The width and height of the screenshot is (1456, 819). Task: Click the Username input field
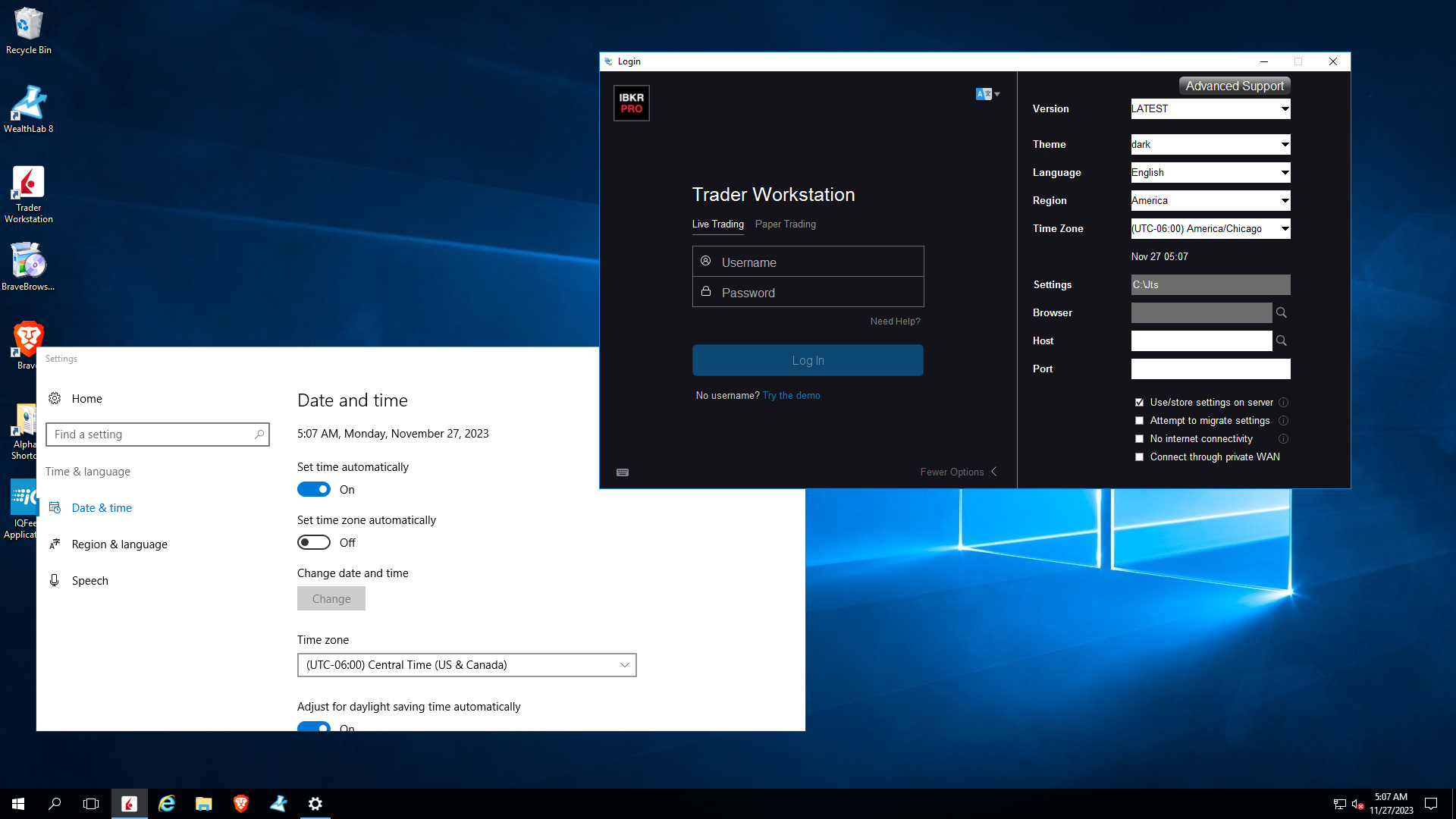(x=808, y=262)
